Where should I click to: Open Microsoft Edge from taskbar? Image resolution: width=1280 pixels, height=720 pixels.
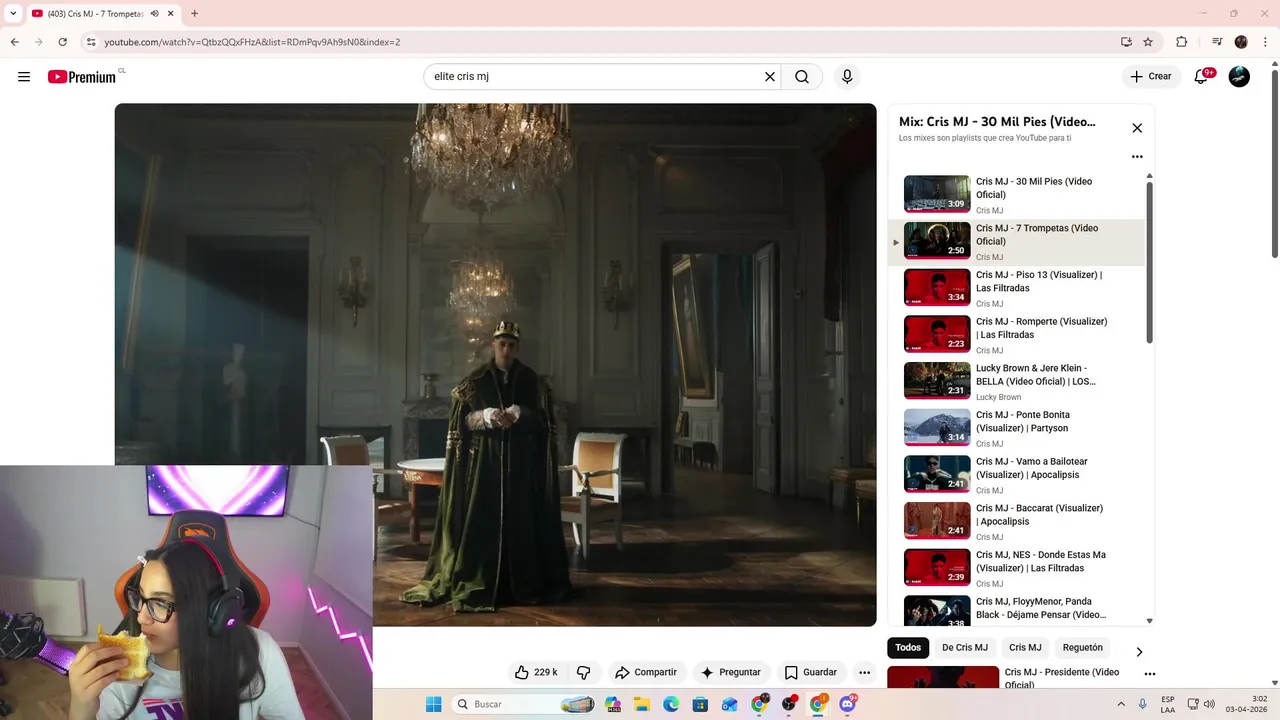(x=671, y=704)
